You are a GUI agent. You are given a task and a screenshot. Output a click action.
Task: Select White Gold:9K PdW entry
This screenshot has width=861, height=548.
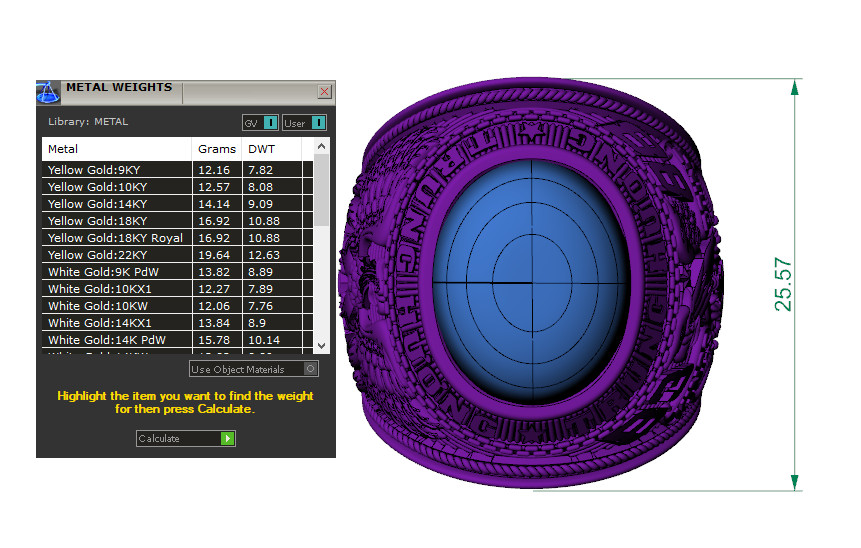coord(116,272)
